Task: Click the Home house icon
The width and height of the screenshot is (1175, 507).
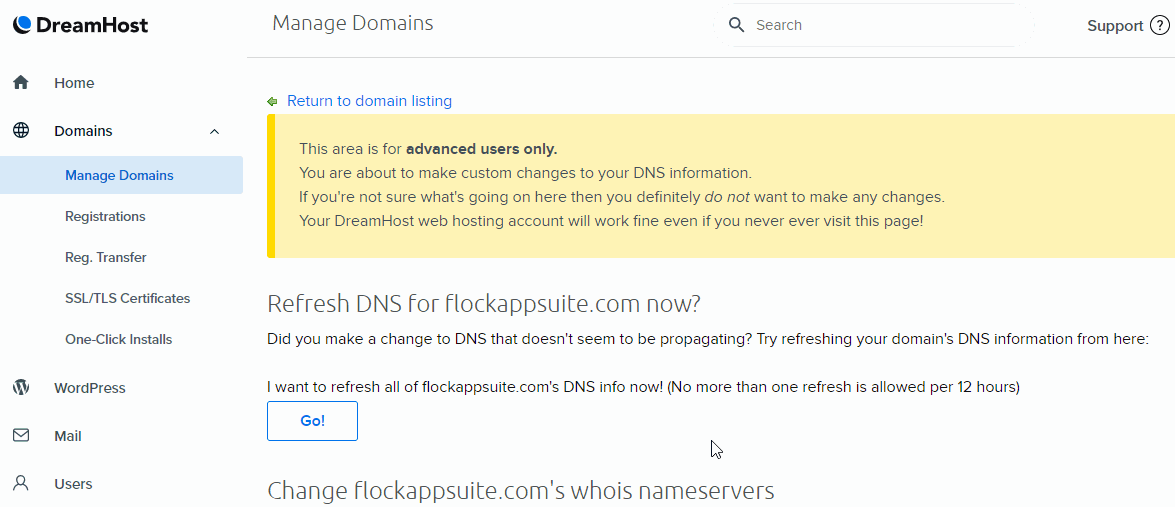Action: pos(21,82)
